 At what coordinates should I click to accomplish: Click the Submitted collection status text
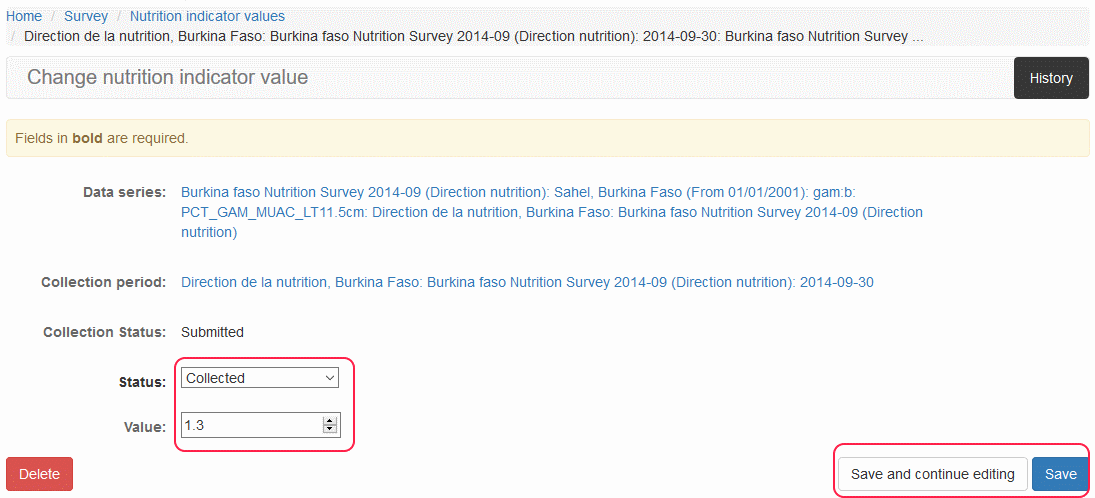(212, 332)
